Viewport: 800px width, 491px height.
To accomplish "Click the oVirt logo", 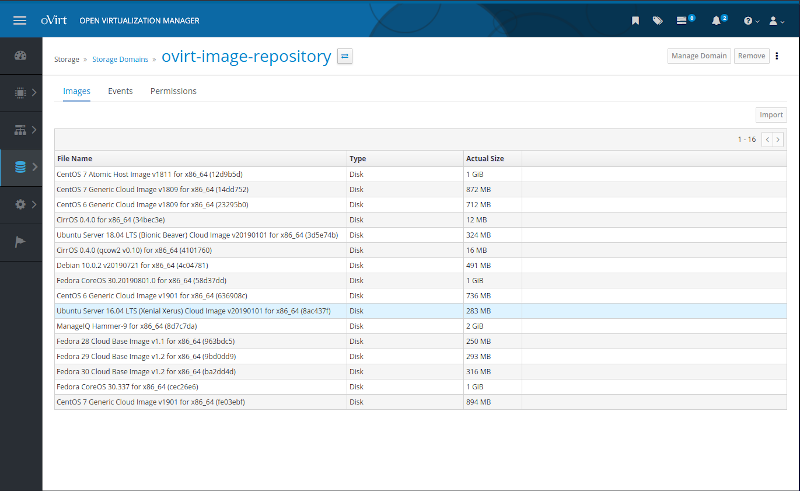I will pyautogui.click(x=54, y=20).
